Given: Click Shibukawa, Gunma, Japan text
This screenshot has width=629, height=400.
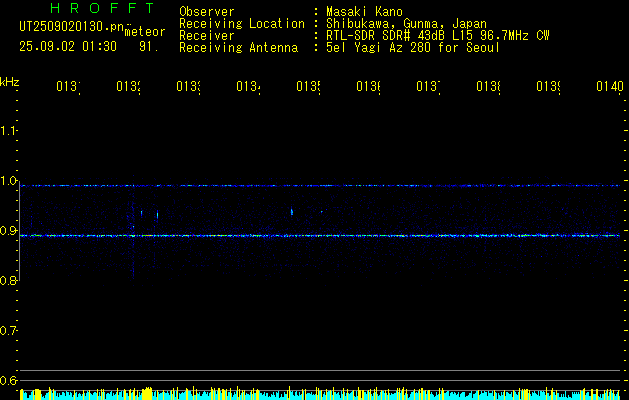Looking at the screenshot, I should [406, 24].
